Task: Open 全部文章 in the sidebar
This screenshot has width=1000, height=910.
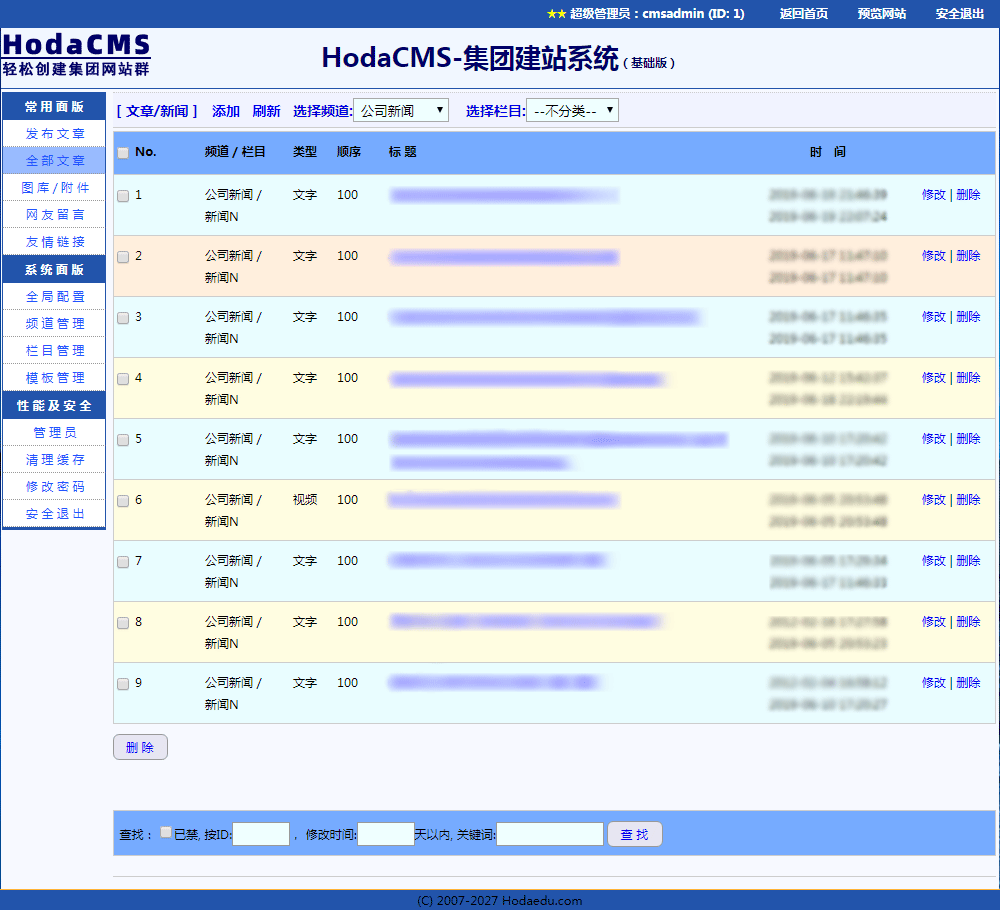Action: click(x=54, y=161)
